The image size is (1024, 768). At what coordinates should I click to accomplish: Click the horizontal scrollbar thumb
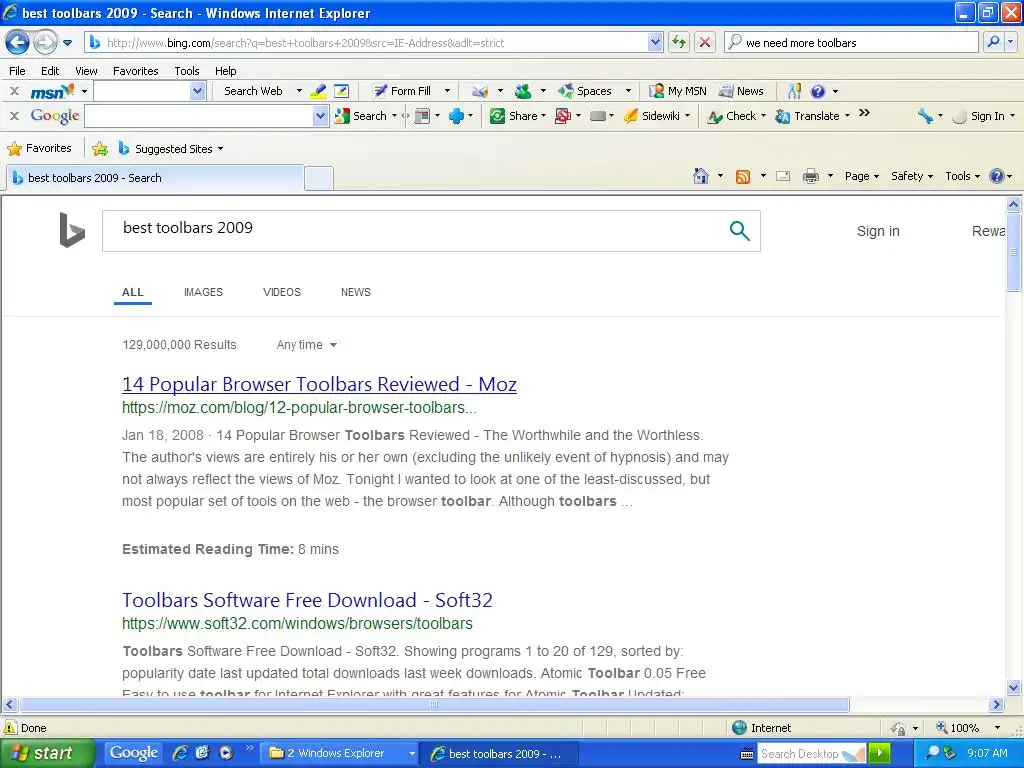(x=434, y=705)
